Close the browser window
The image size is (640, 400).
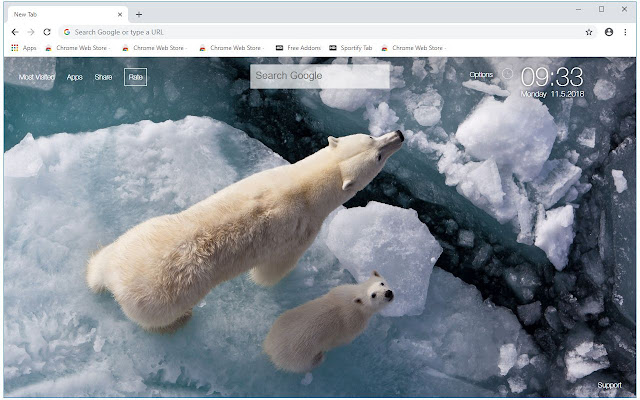624,9
